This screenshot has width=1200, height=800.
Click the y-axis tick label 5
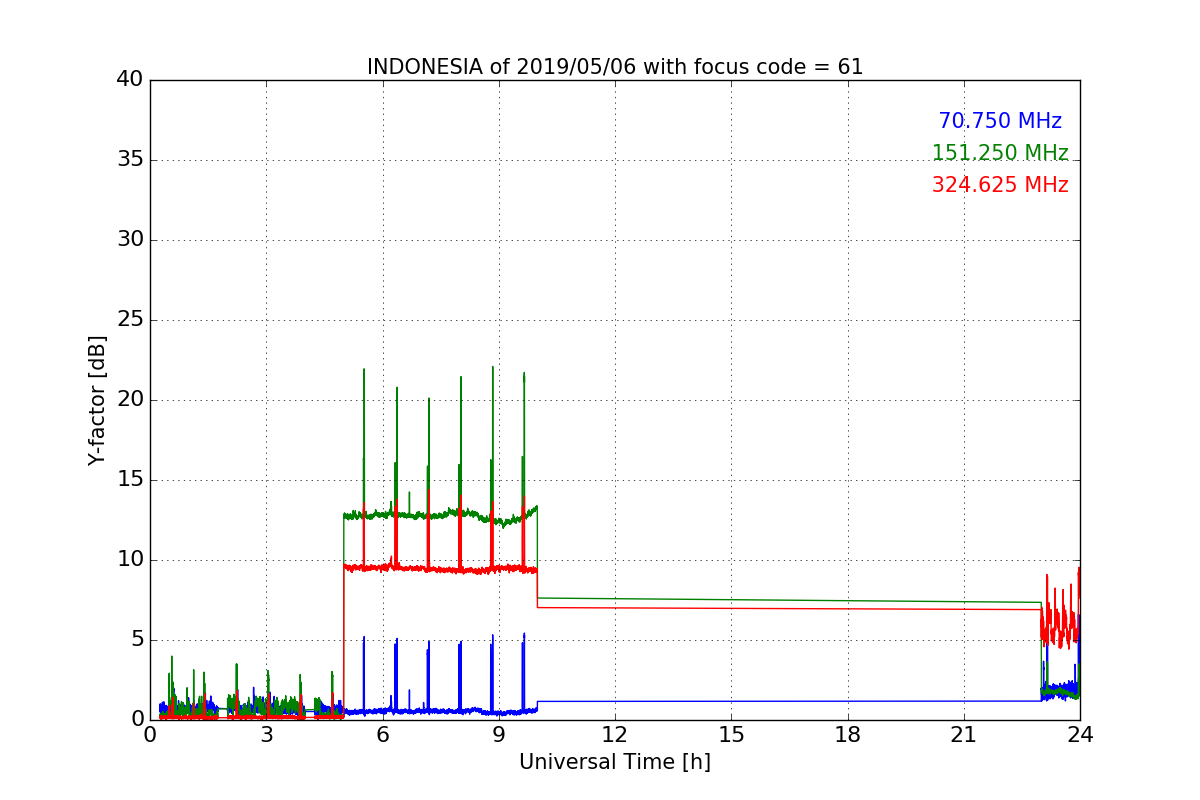click(137, 640)
